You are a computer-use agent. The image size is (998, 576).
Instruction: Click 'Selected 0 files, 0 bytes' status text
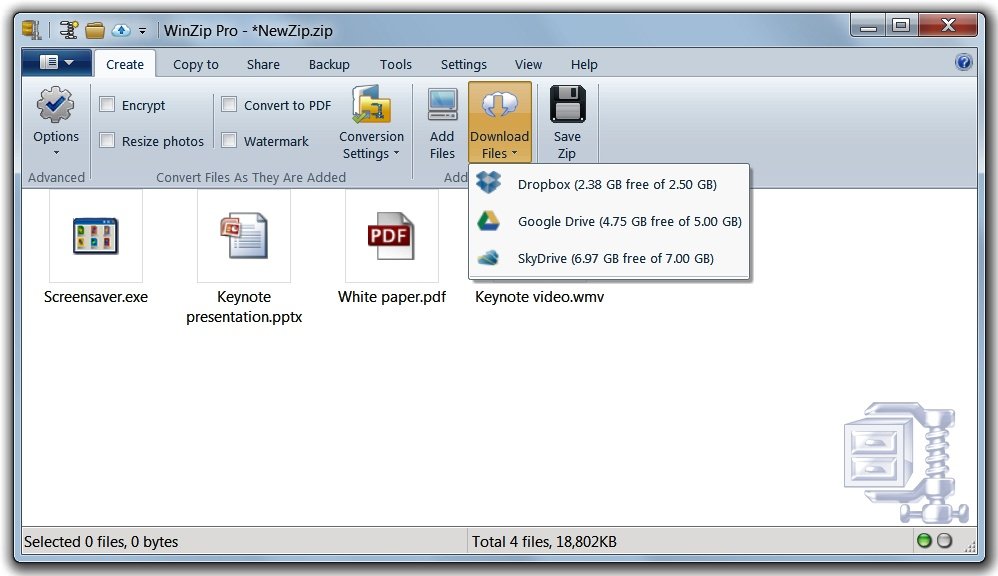tap(101, 542)
